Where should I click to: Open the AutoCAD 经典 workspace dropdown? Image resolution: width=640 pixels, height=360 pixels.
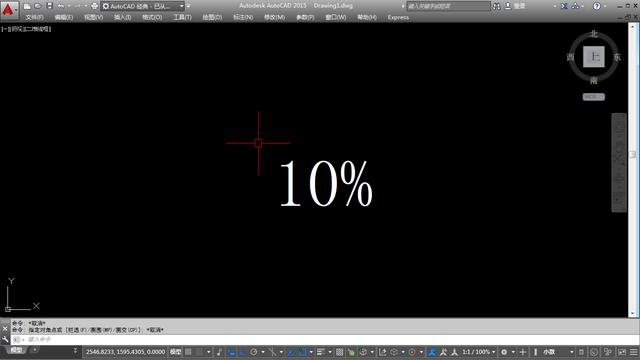click(x=143, y=6)
